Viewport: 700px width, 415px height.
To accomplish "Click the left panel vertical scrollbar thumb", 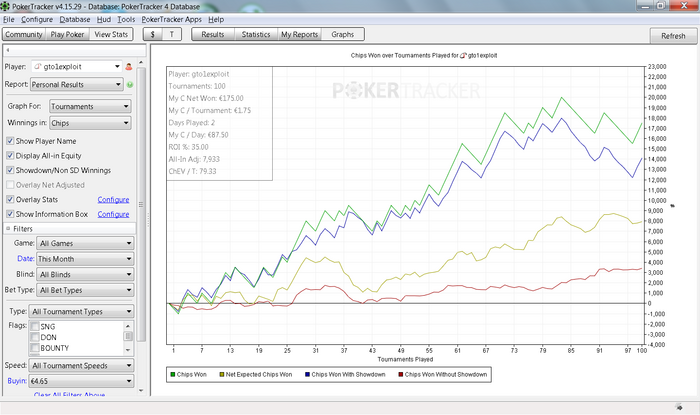I will point(141,204).
